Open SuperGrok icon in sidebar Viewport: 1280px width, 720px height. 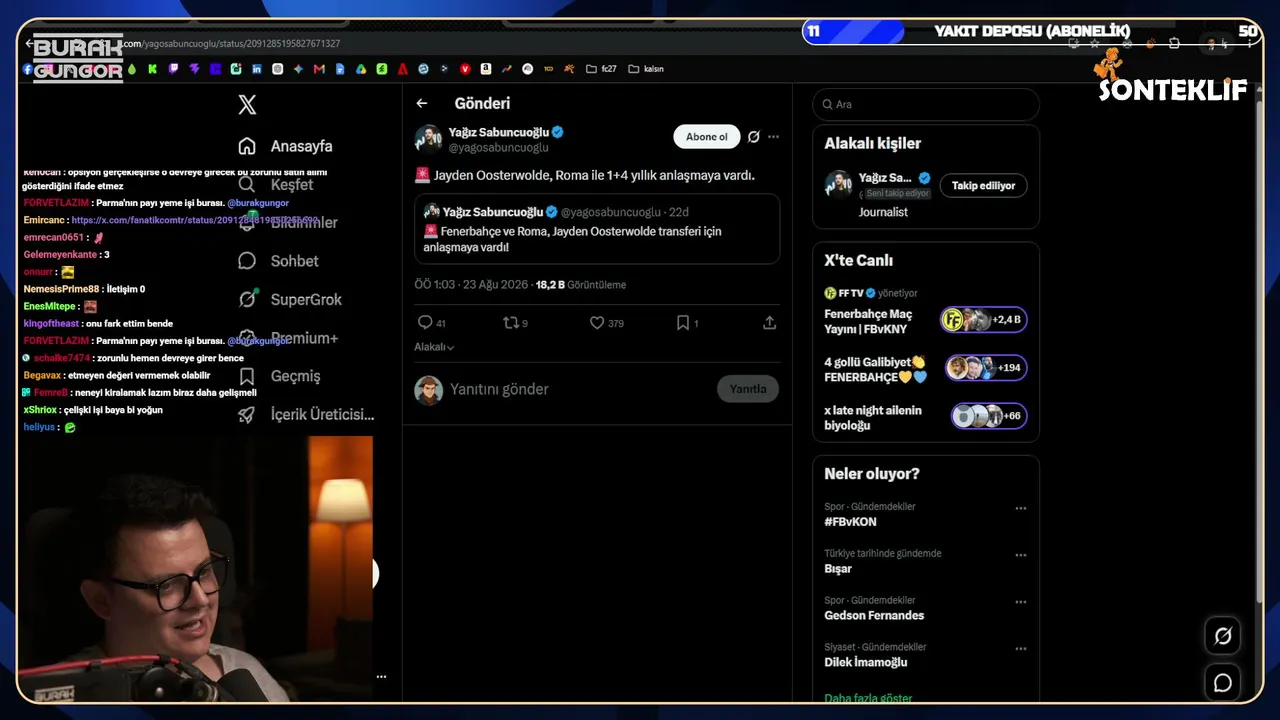pyautogui.click(x=247, y=299)
